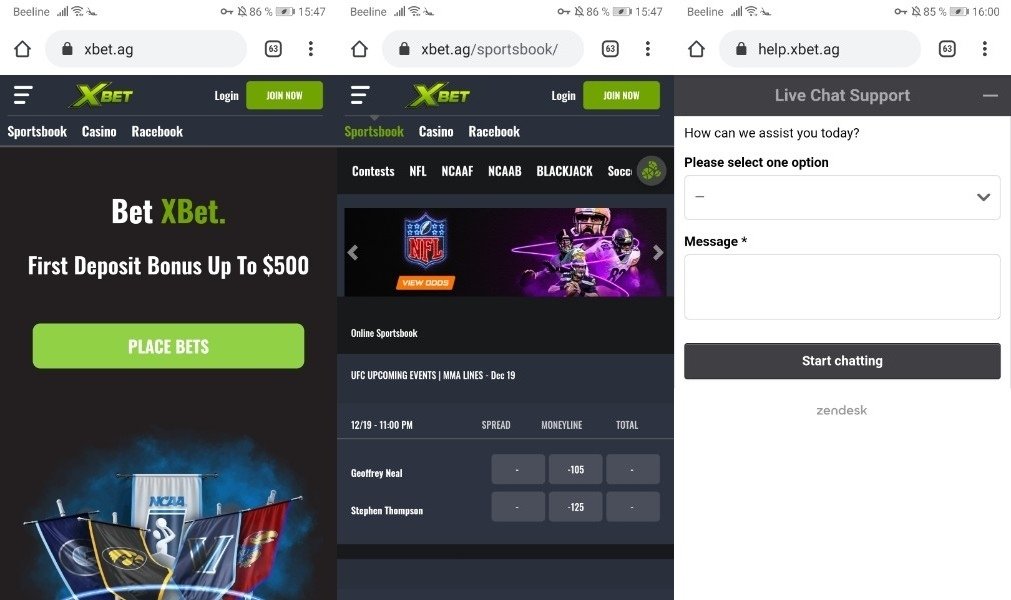Screen dimensions: 1011x600
Task: Show next banner with right carousel arrow
Action: pos(658,253)
